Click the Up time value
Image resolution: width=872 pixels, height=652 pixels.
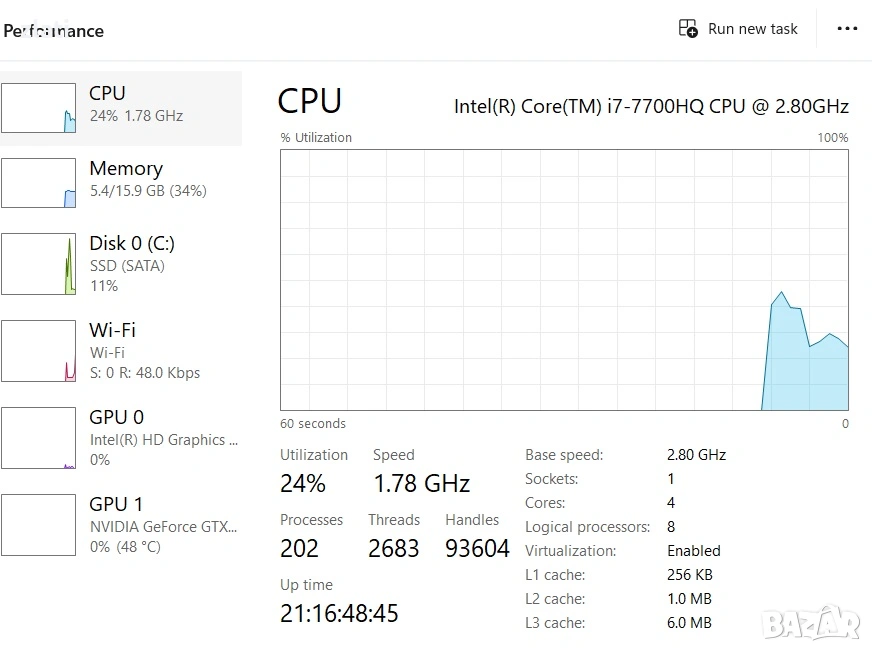point(339,613)
